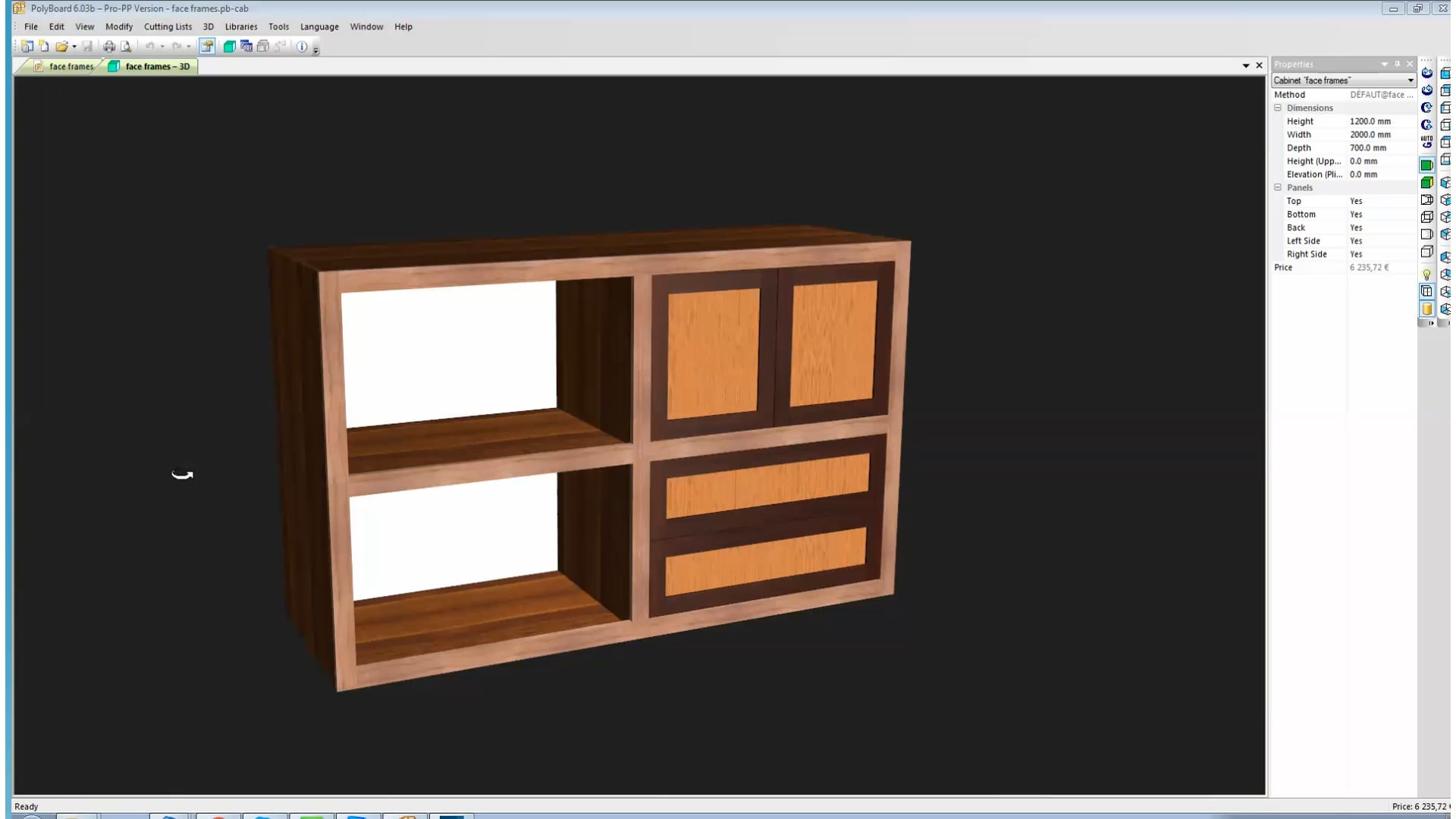This screenshot has width=1456, height=819.
Task: Click the second rotate view arrow icon
Action: (1426, 90)
